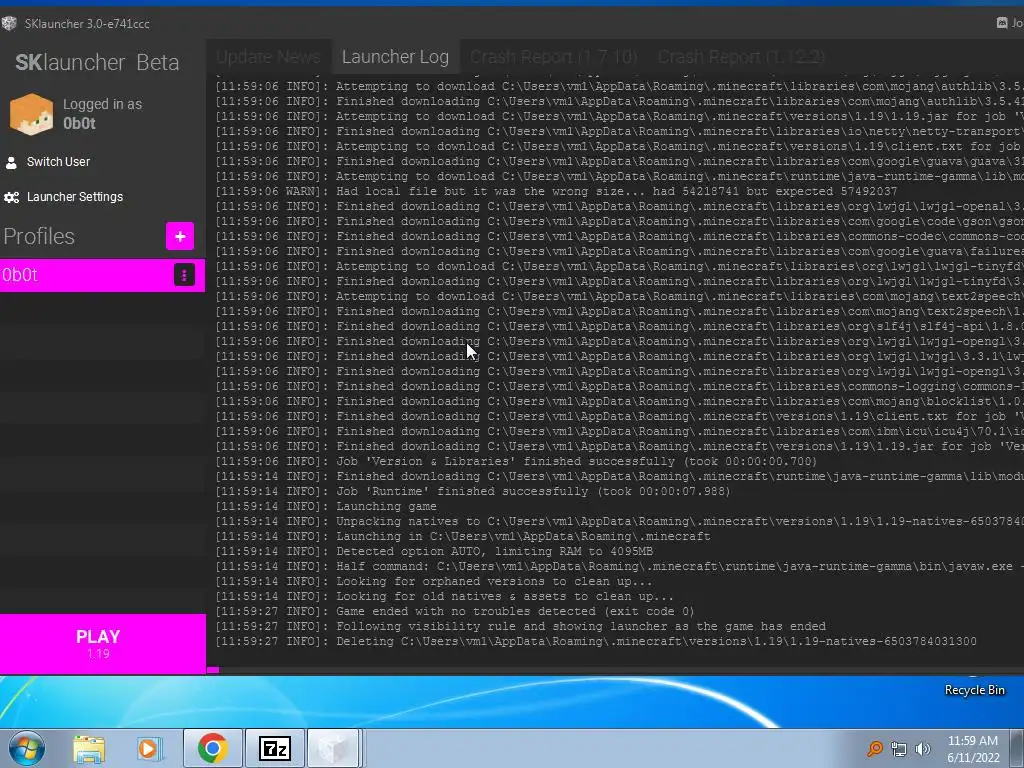Click the Profiles heading
This screenshot has width=1024, height=768.
[39, 236]
